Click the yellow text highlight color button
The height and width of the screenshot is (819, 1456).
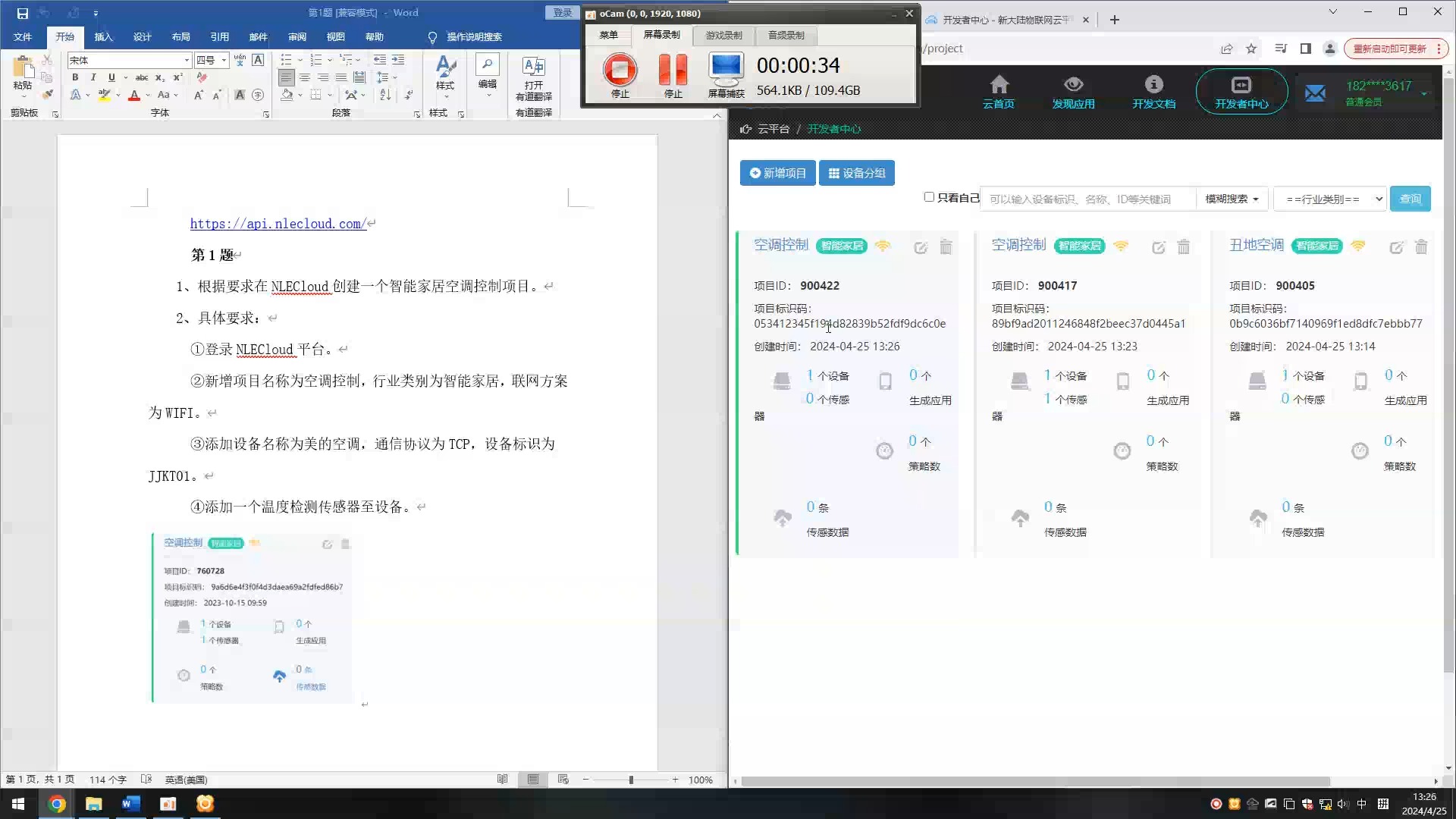tap(104, 96)
